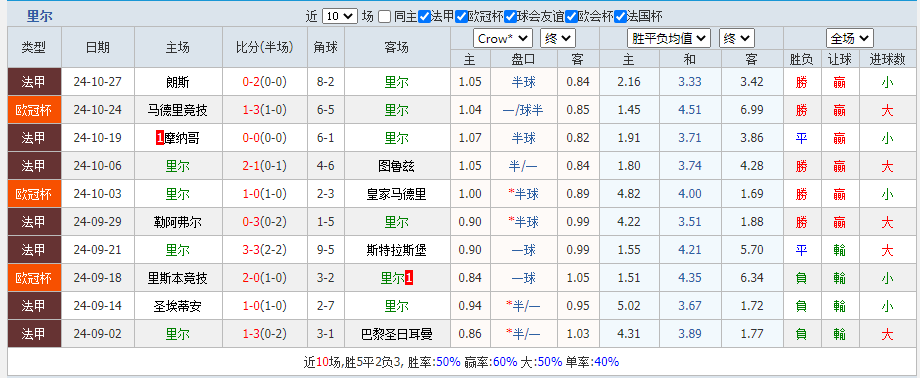Click the 1-3(0-2) score vs 巴黎圣日耳曼
Screen dimensions: 920x378
[x=265, y=335]
